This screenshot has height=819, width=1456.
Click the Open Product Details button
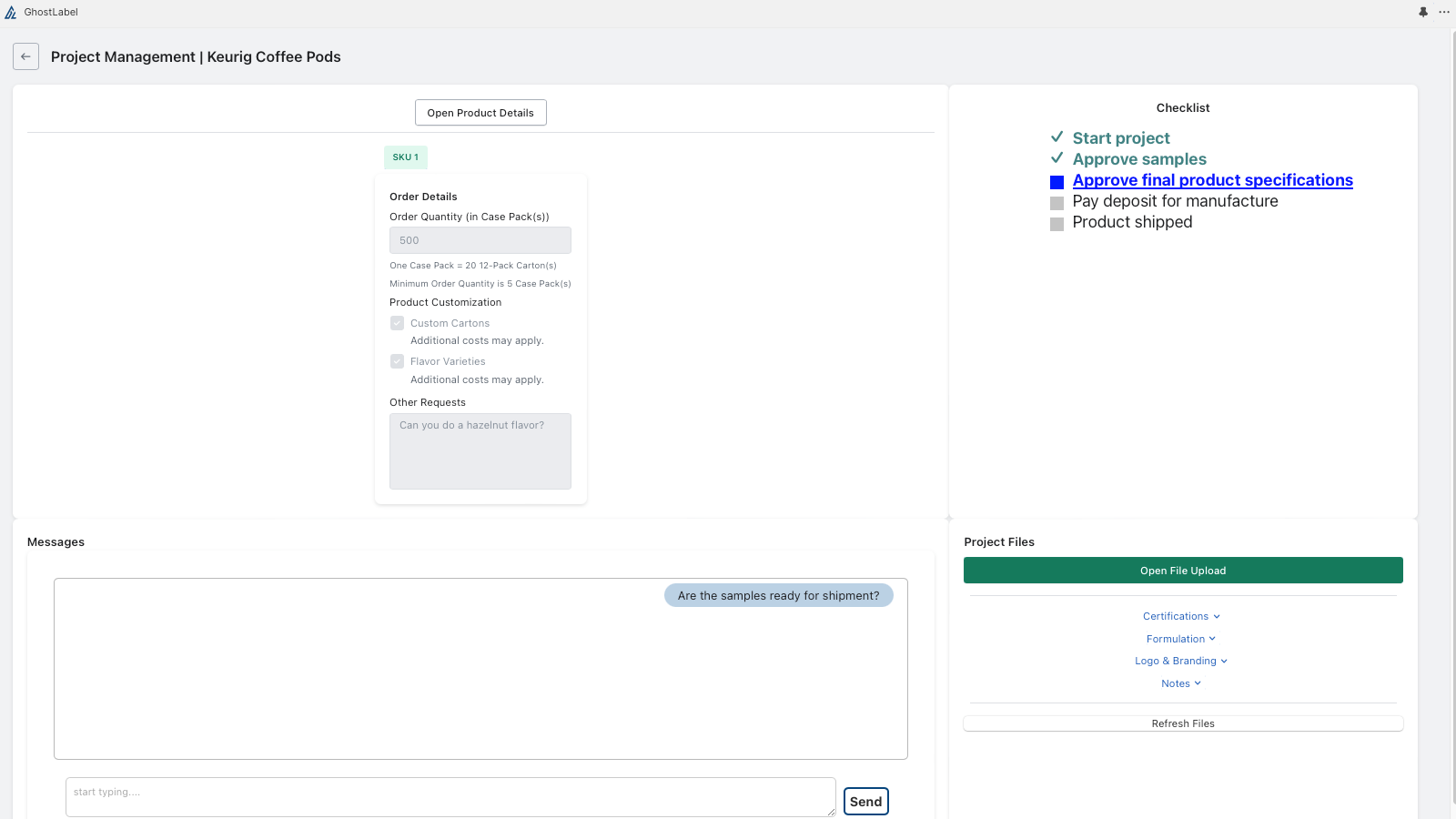(x=480, y=113)
